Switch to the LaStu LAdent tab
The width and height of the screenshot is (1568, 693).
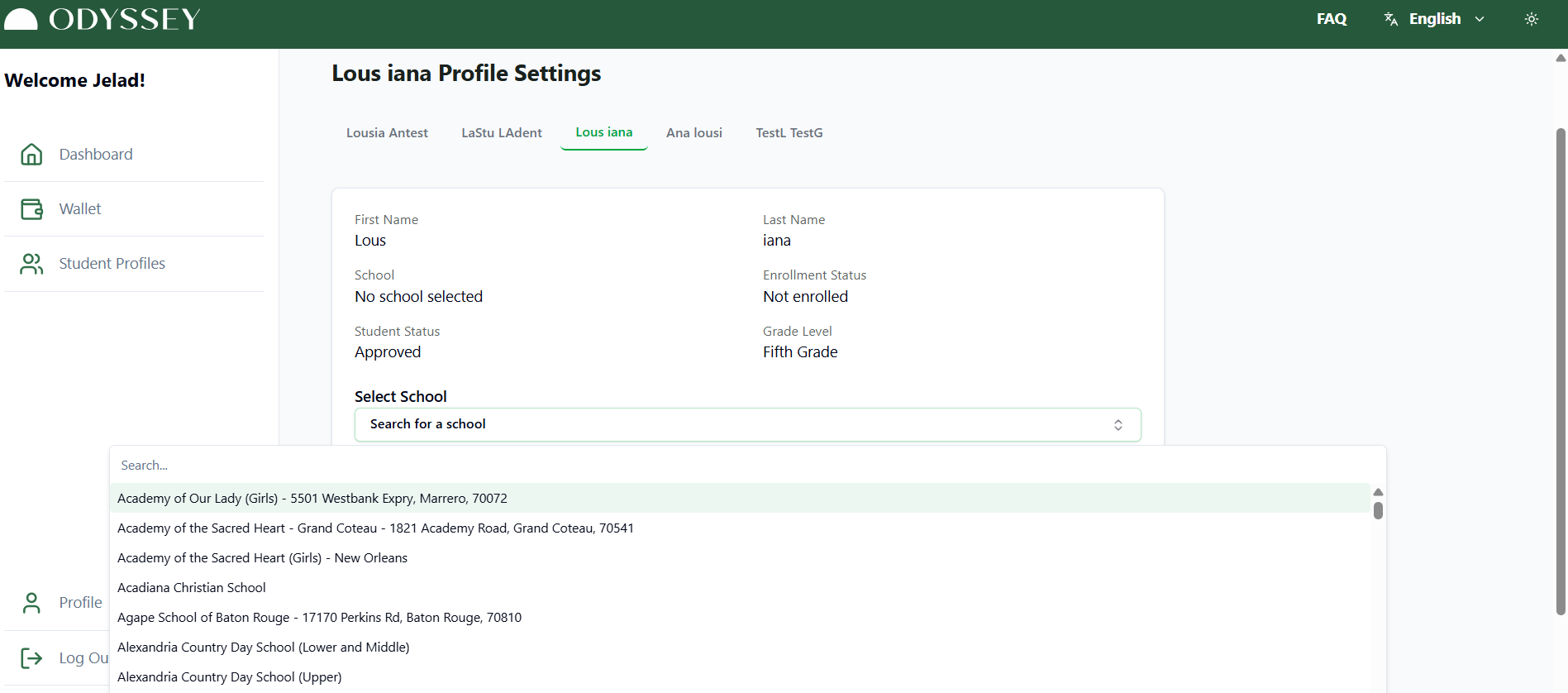pyautogui.click(x=502, y=133)
